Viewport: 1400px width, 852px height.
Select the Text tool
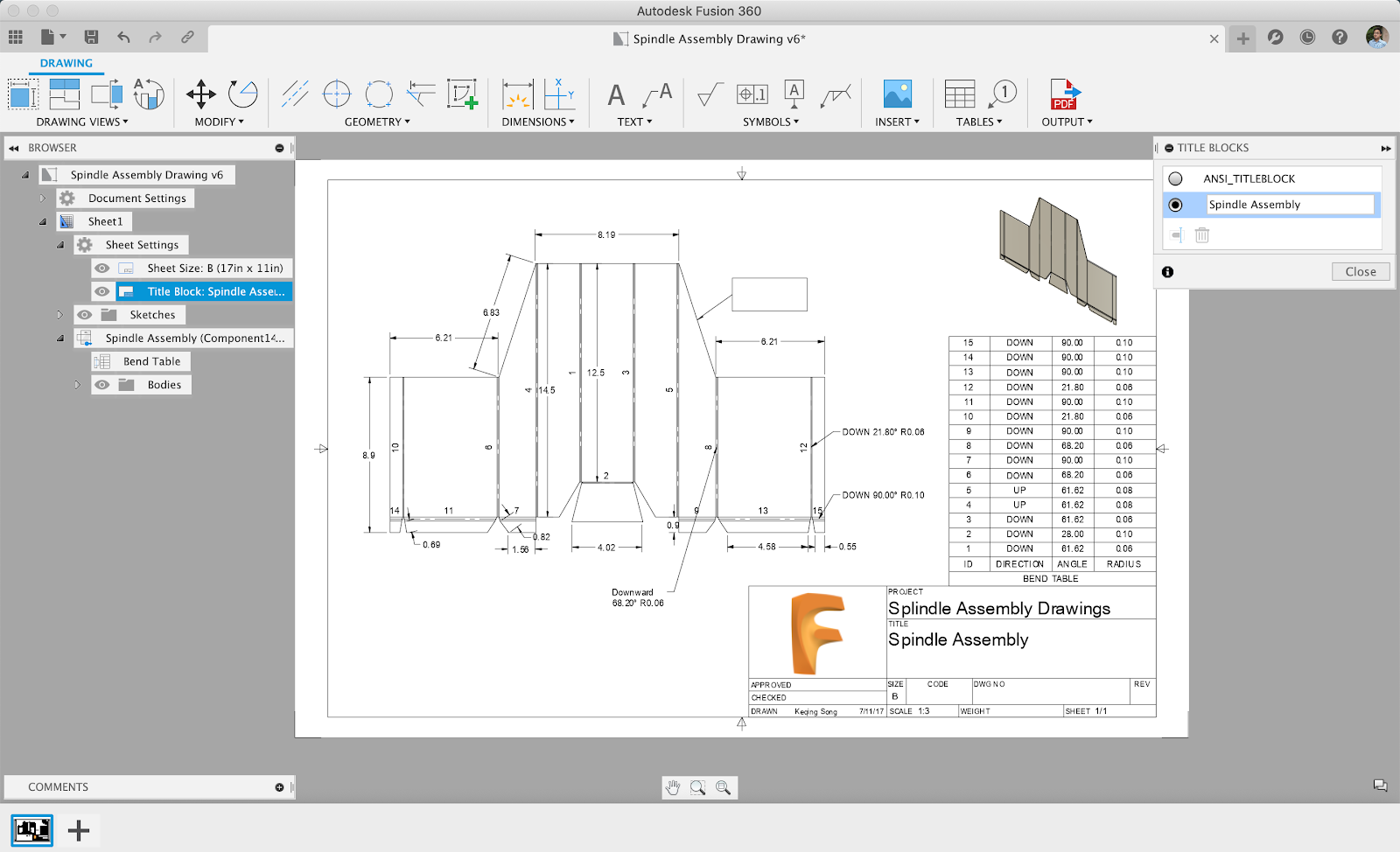tap(616, 94)
